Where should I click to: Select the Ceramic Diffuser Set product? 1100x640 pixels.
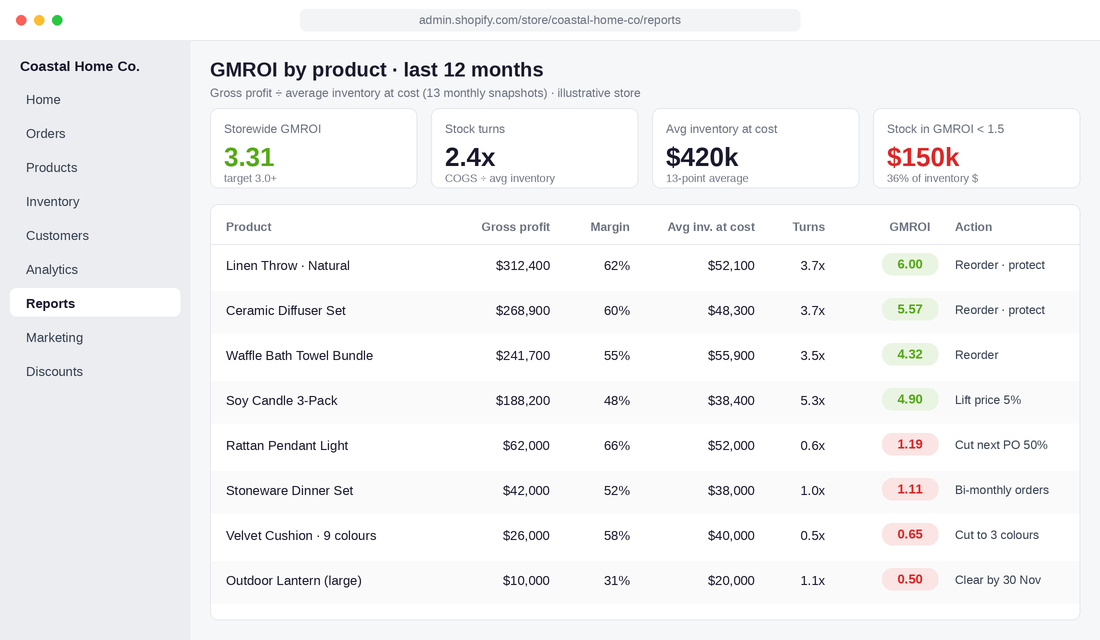point(286,310)
